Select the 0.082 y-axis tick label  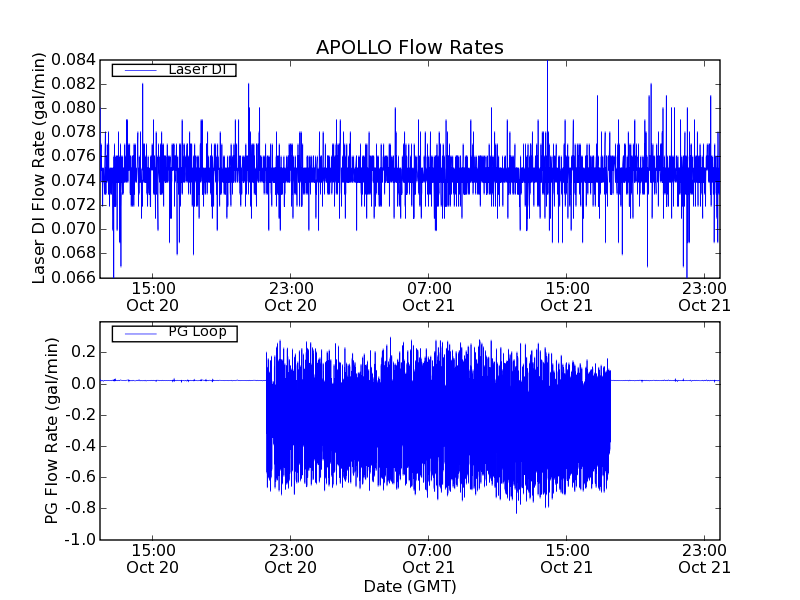coord(73,84)
